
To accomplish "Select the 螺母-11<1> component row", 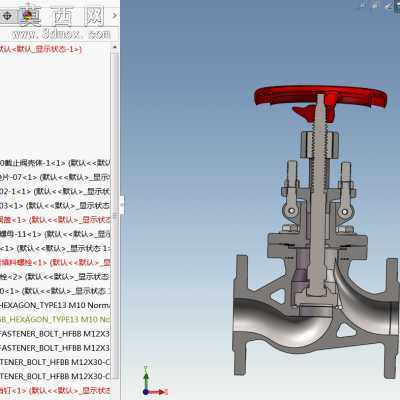I will (x=55, y=234).
